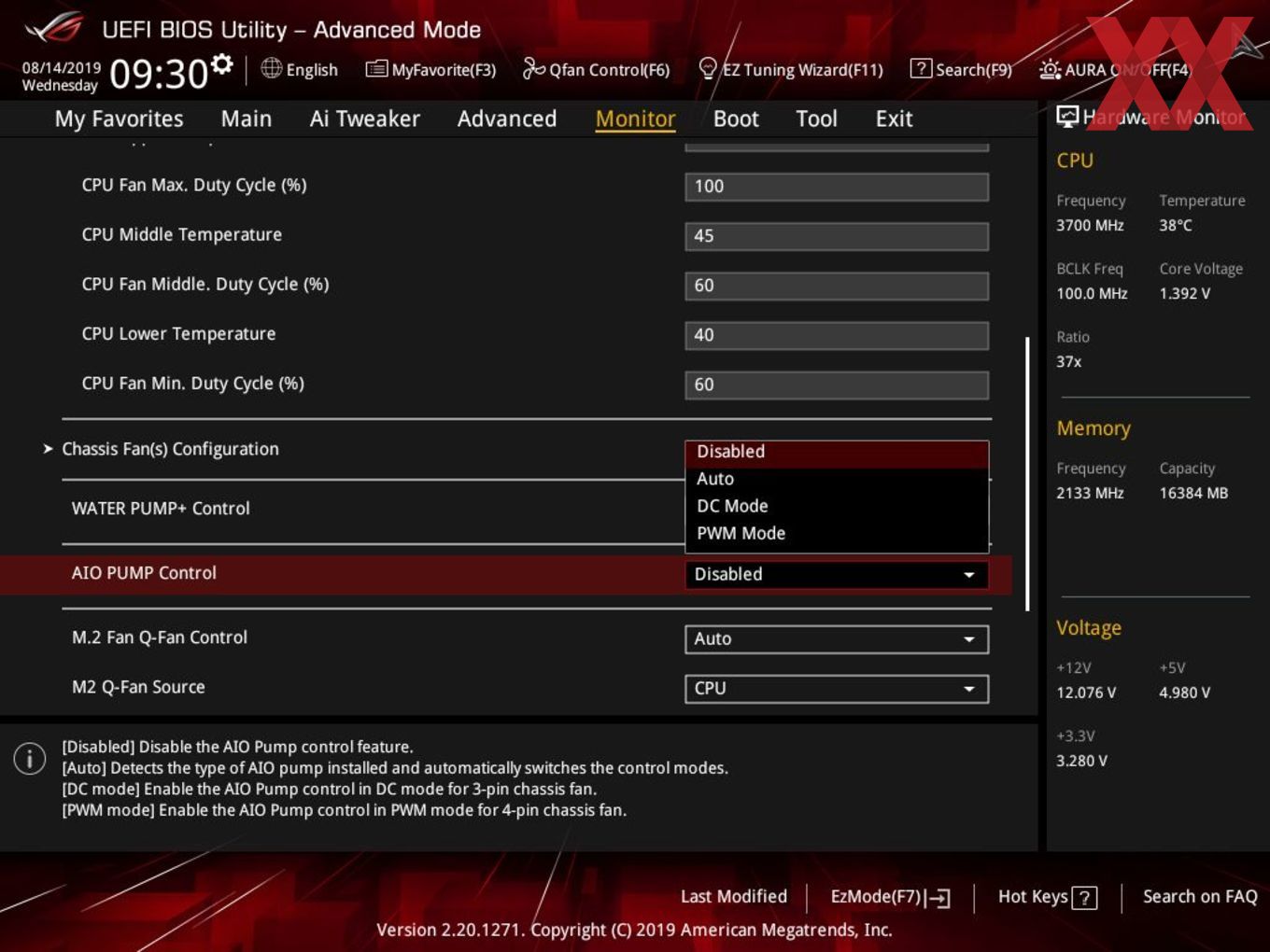This screenshot has height=952, width=1270.
Task: Open MyFavorite(F3) list icon
Action: [376, 69]
